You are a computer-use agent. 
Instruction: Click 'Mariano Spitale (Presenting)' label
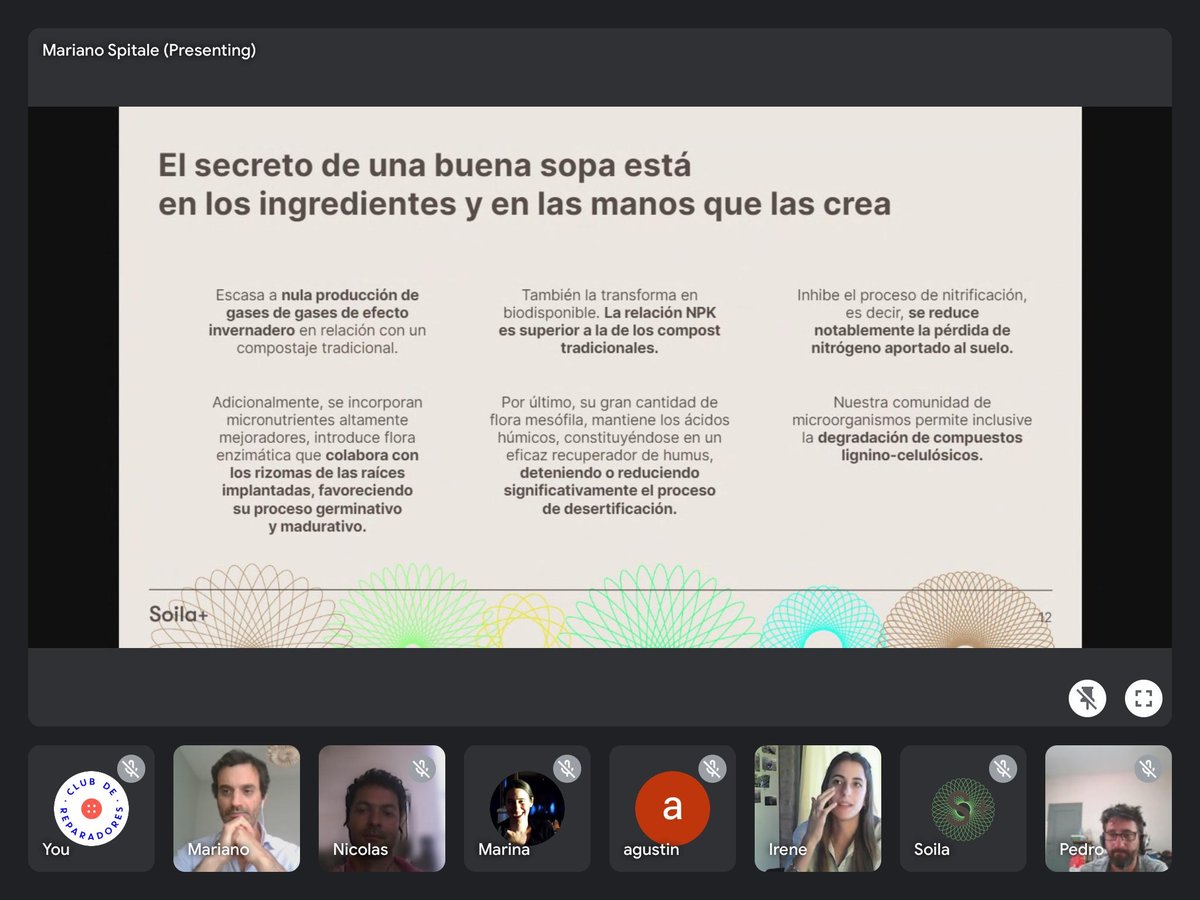point(149,50)
